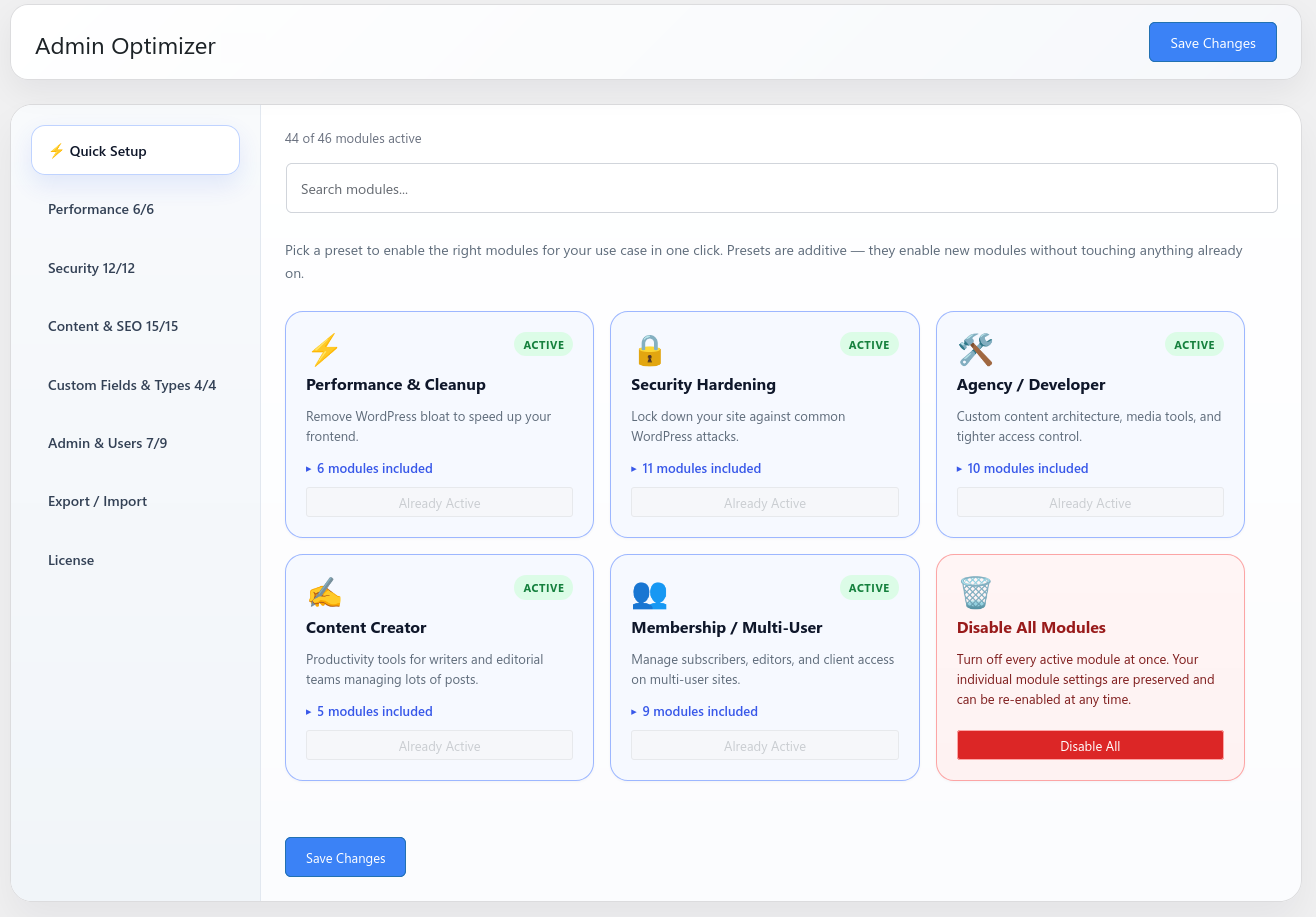Click Already Active under Agency / Developer
This screenshot has height=917, width=1316.
1090,502
